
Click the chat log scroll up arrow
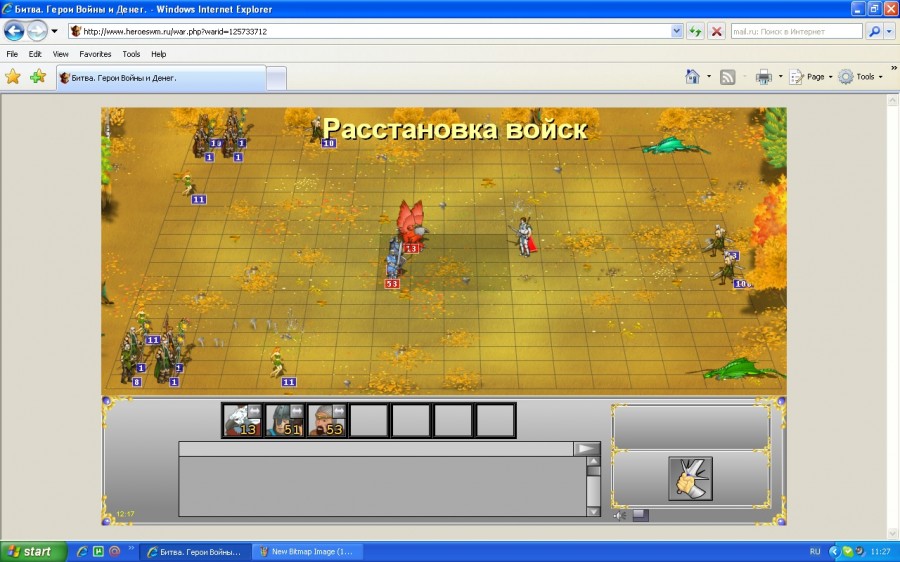[x=593, y=462]
